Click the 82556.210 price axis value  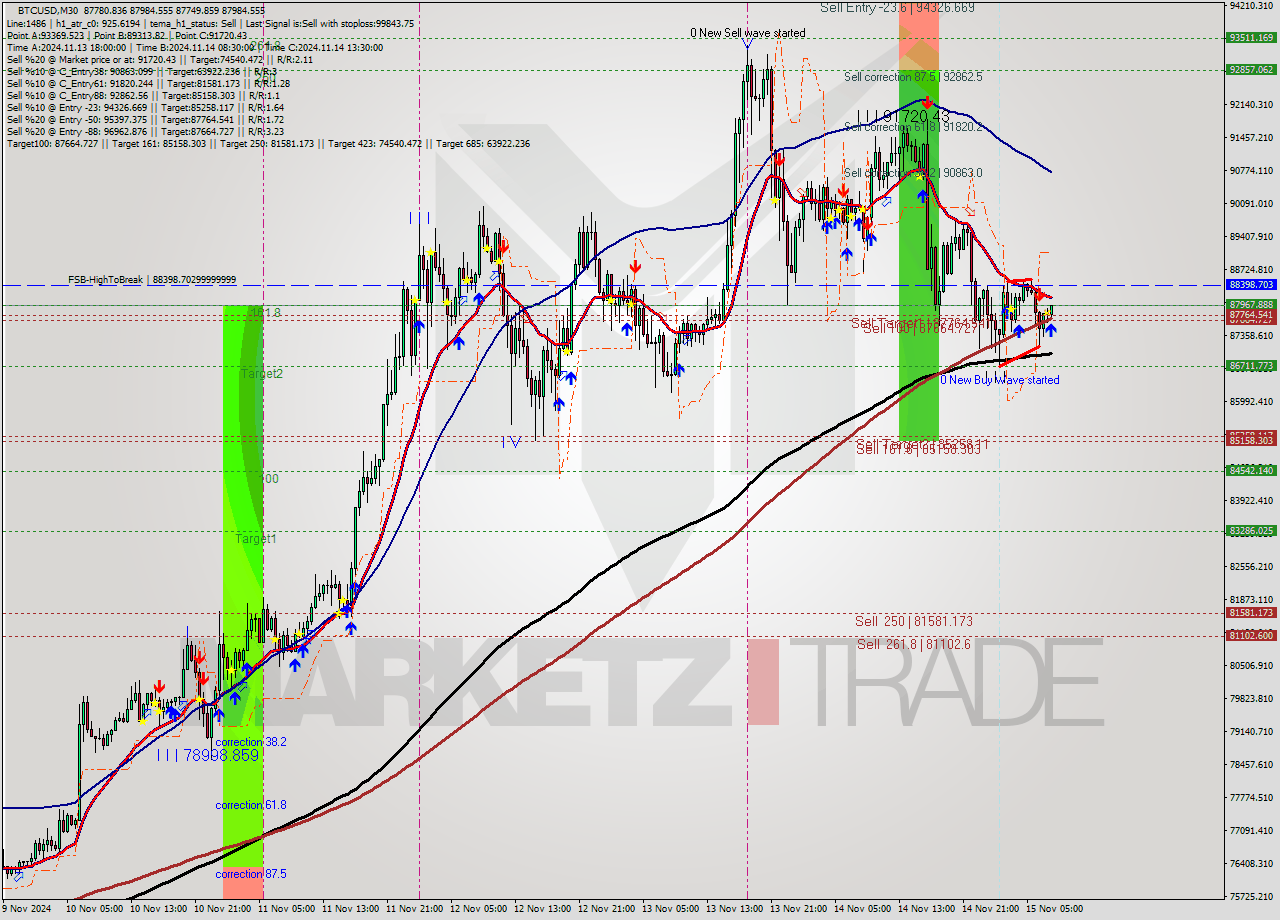point(1251,566)
